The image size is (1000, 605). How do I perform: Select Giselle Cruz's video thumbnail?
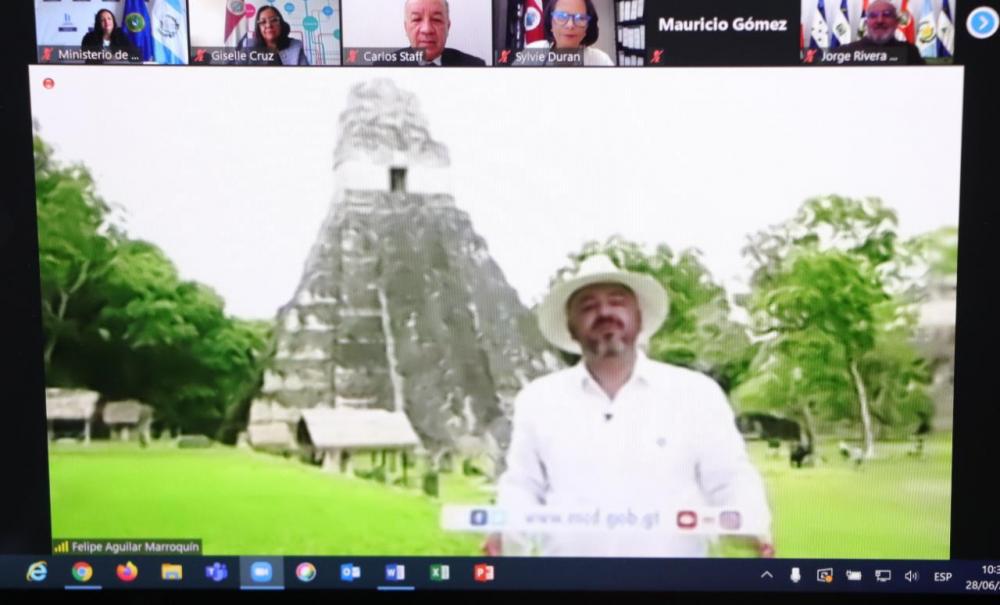tap(265, 30)
